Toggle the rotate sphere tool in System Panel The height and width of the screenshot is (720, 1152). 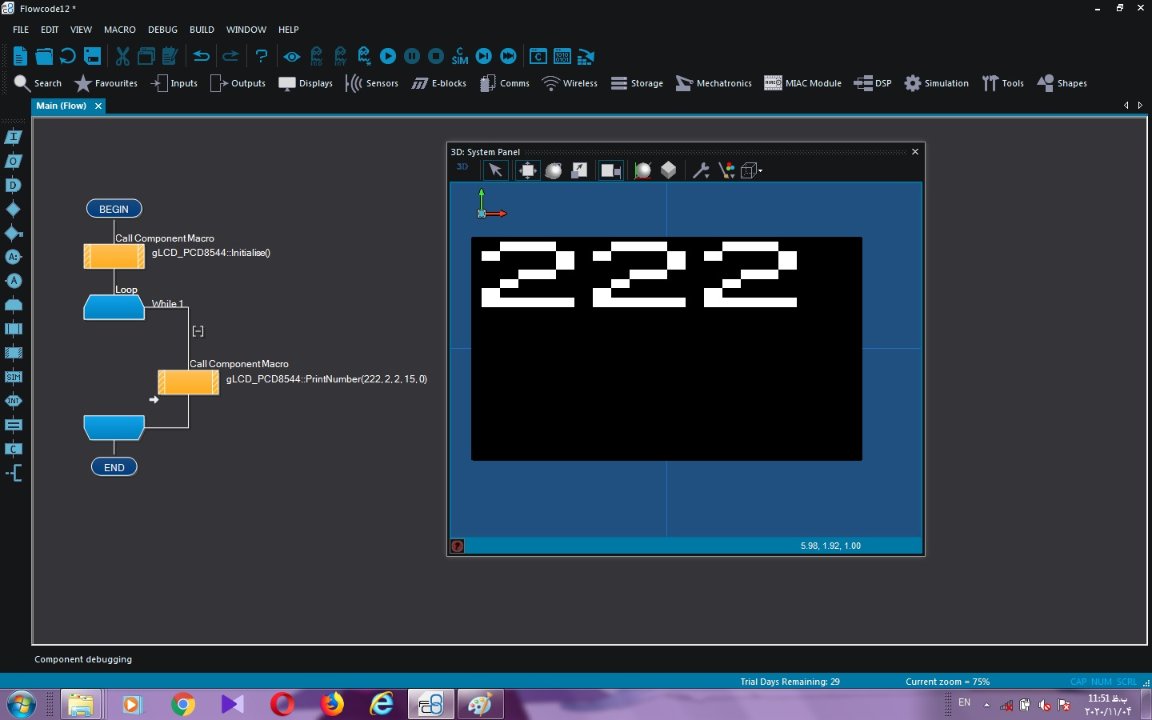tap(553, 170)
